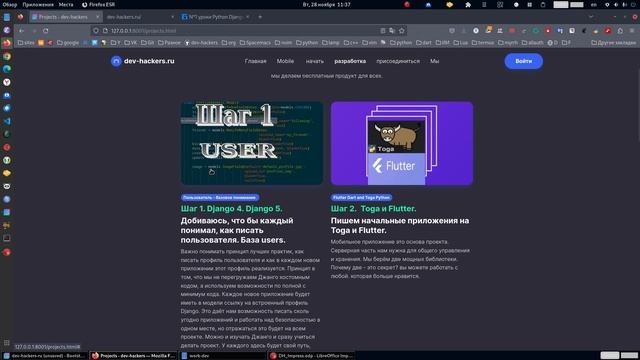Open the dev-hackers bookmark
This screenshot has height=360, width=640.
click(x=201, y=42)
